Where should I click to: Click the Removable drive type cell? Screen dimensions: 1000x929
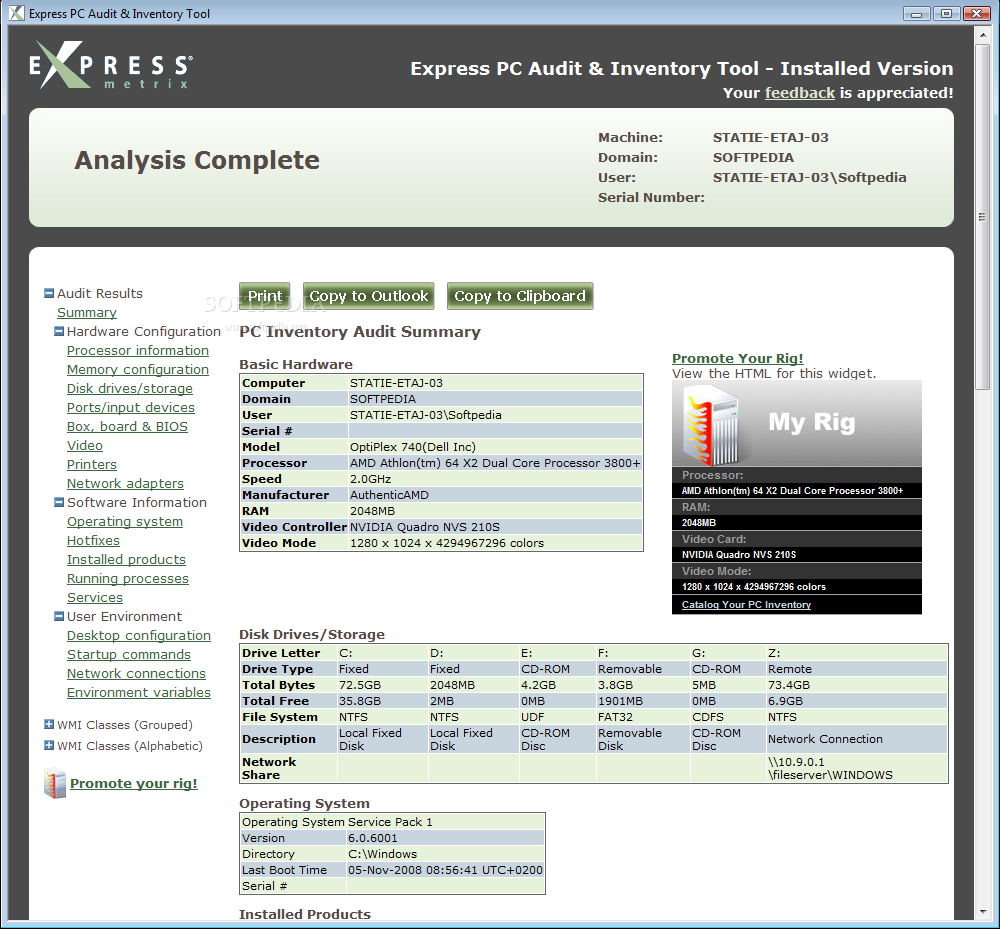[x=643, y=669]
